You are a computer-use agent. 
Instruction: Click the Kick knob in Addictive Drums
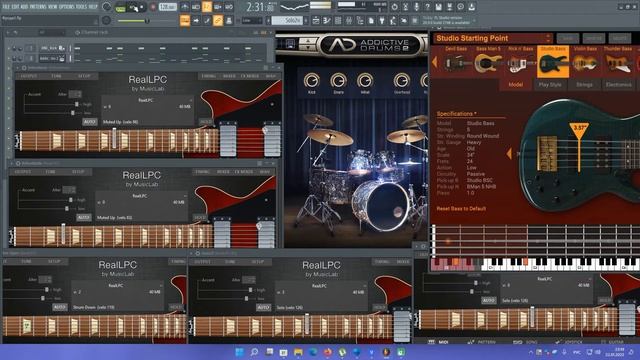pos(311,81)
